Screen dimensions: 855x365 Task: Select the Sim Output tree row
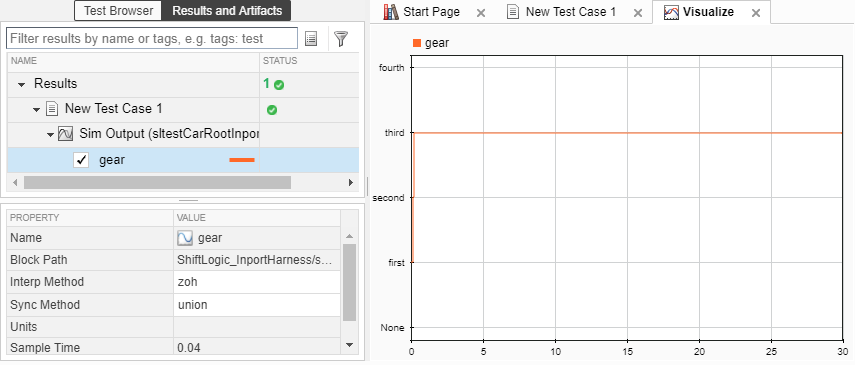pyautogui.click(x=183, y=134)
